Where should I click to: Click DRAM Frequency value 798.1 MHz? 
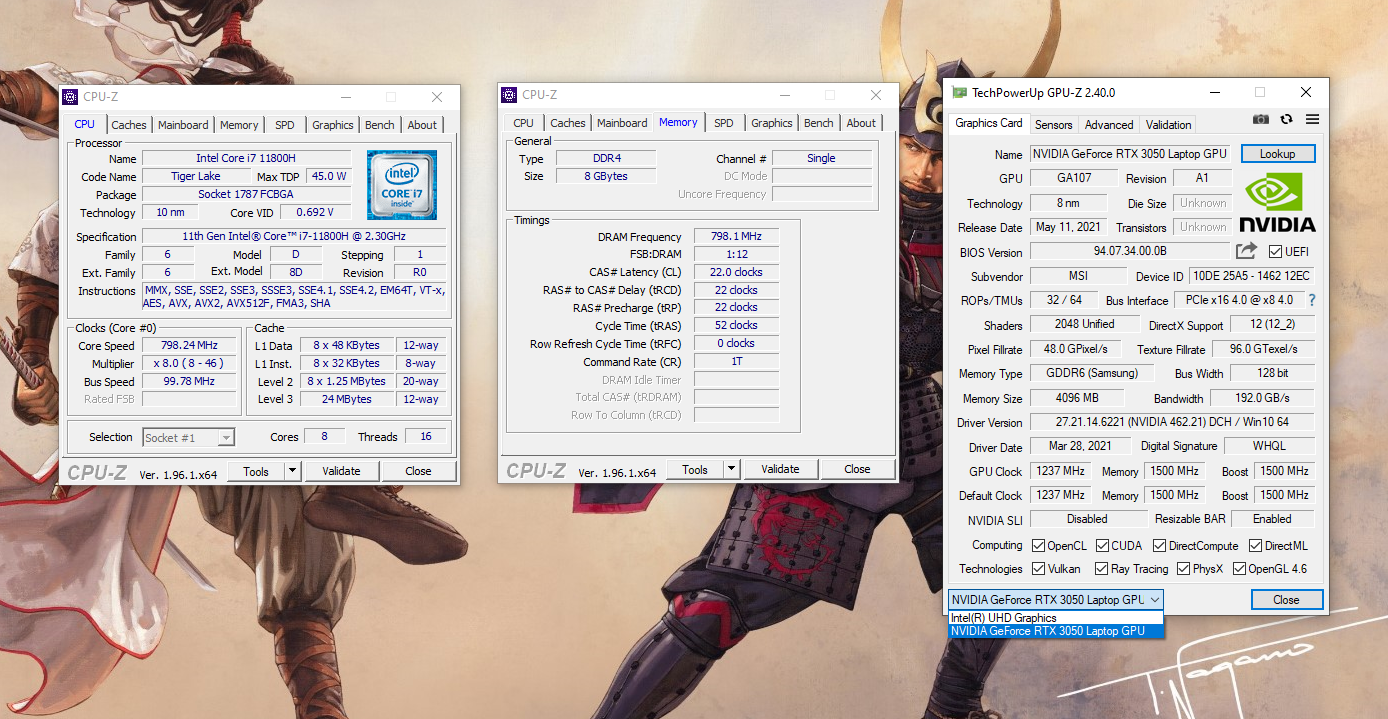[x=736, y=237]
